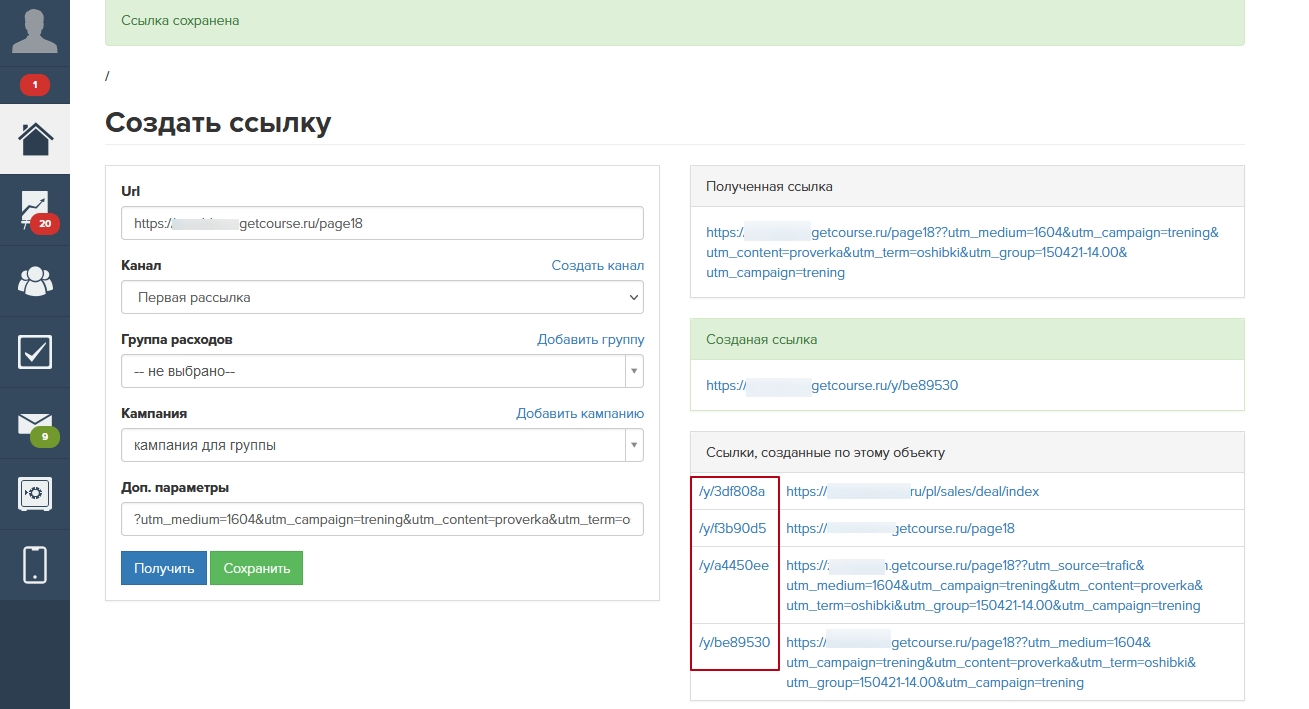This screenshot has height=709, width=1309.
Task: Open the tasks checkmark icon in sidebar
Action: coord(35,352)
